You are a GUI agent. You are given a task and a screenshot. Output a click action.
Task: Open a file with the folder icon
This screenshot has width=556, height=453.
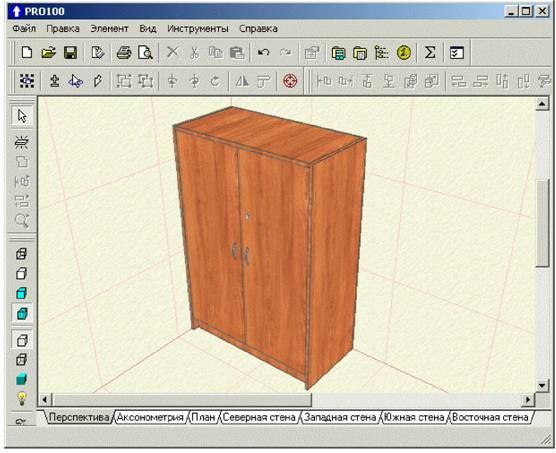pos(49,52)
